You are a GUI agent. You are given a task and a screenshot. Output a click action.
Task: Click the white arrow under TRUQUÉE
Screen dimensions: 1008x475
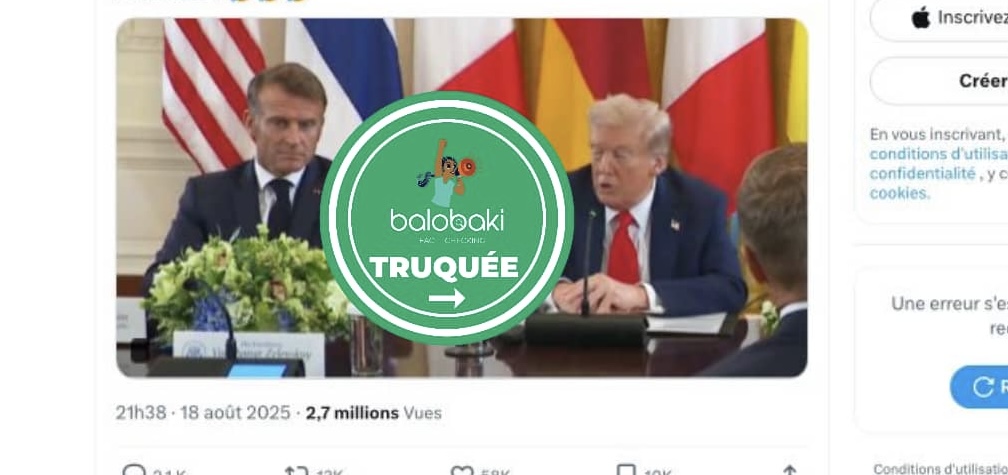446,298
